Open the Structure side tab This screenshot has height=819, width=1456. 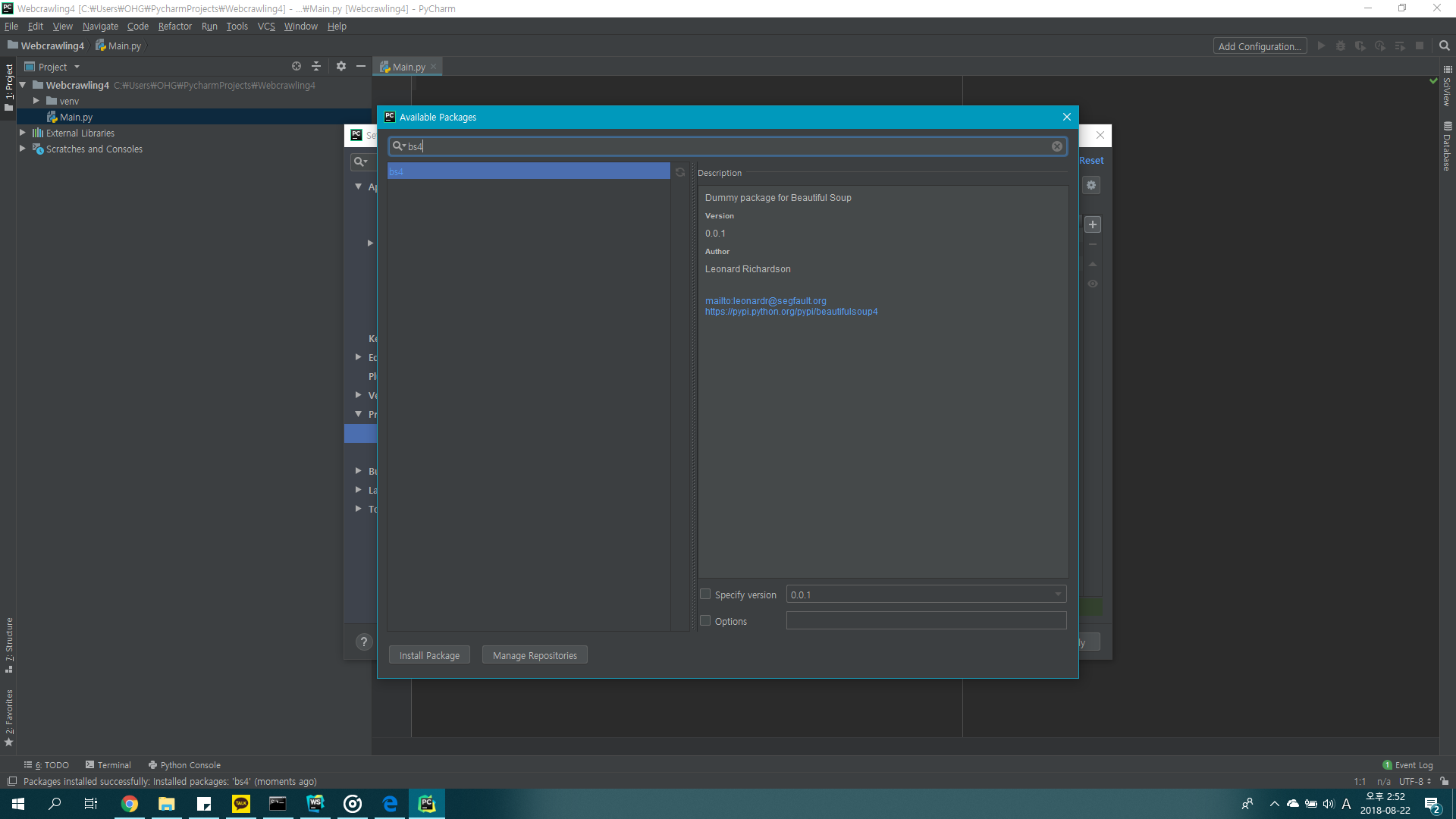pos(9,645)
